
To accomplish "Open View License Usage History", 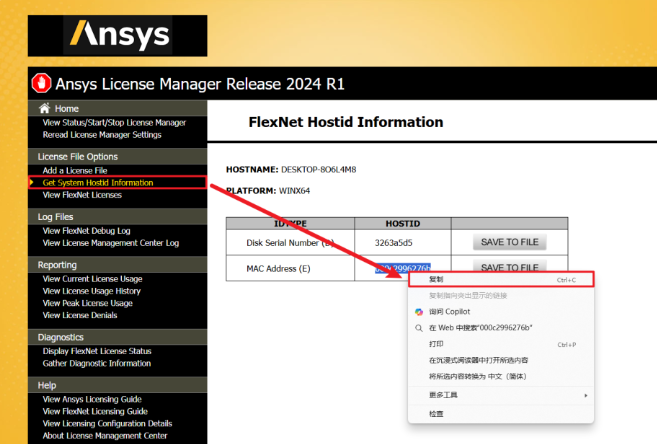I will click(x=91, y=291).
